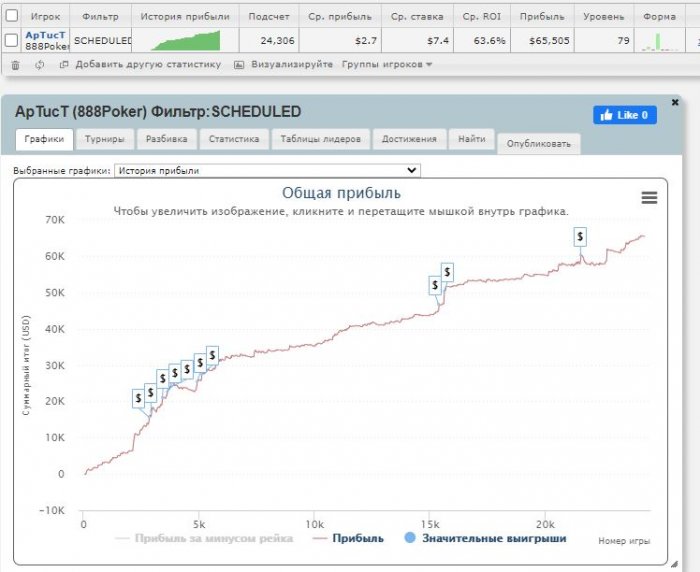Click Добавить другую статистику link
Screen dimensions: 700x572
(148, 64)
